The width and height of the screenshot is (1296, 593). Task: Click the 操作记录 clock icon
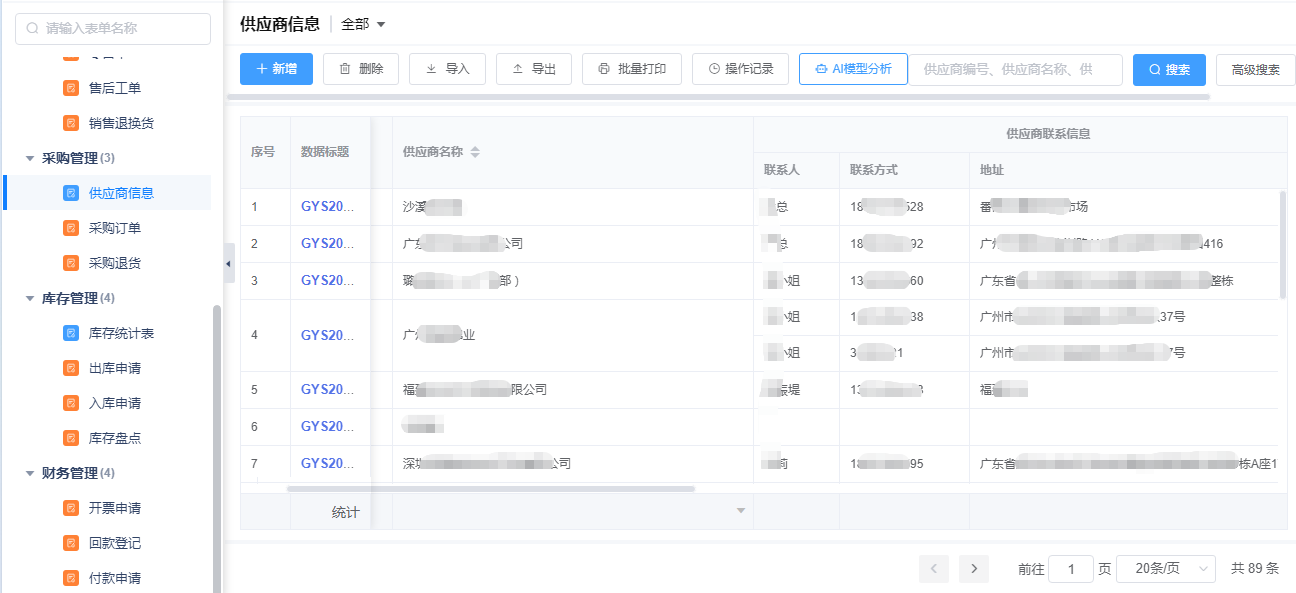click(712, 69)
